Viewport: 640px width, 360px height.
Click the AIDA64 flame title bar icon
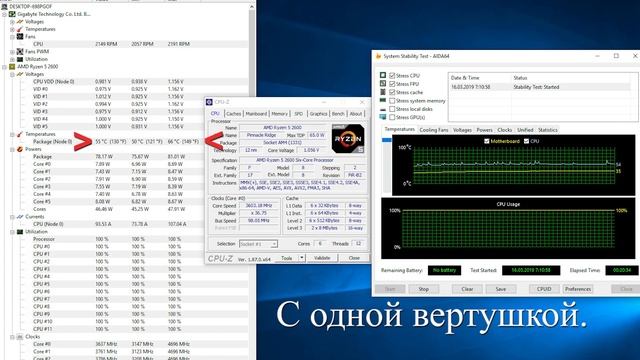coord(378,56)
